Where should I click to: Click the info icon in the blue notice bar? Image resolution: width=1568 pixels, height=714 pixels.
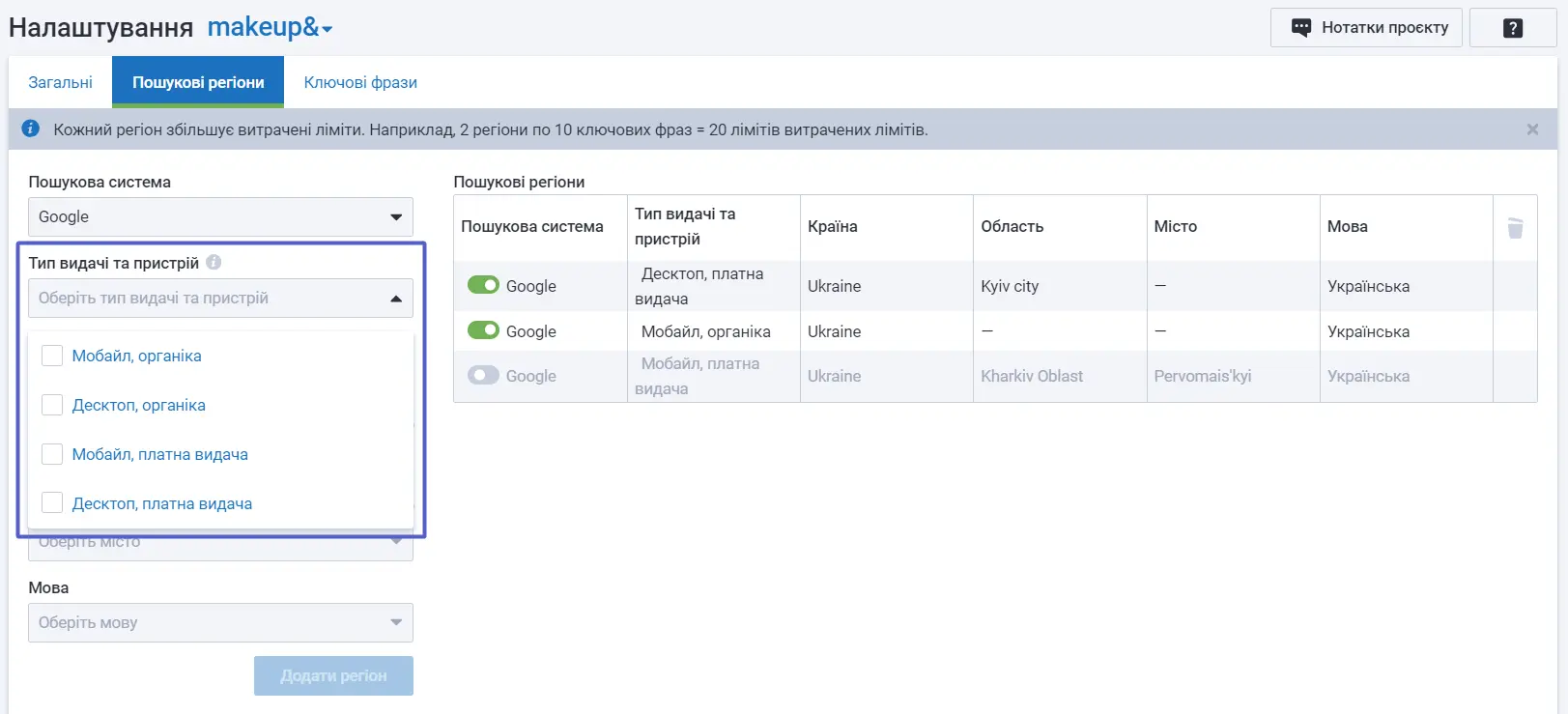pos(31,129)
